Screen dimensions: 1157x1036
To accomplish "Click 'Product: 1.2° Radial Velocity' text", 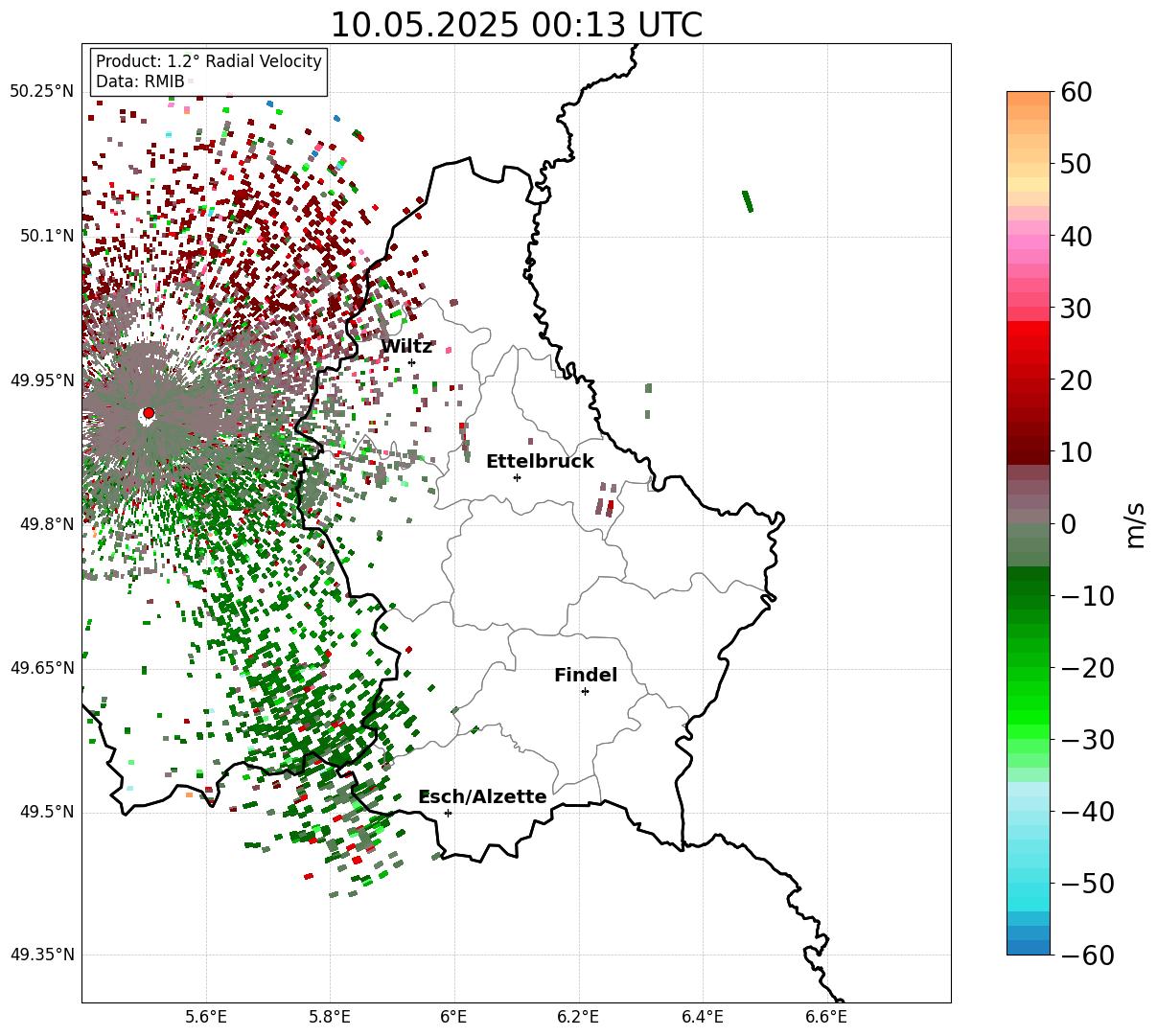I will [x=209, y=61].
